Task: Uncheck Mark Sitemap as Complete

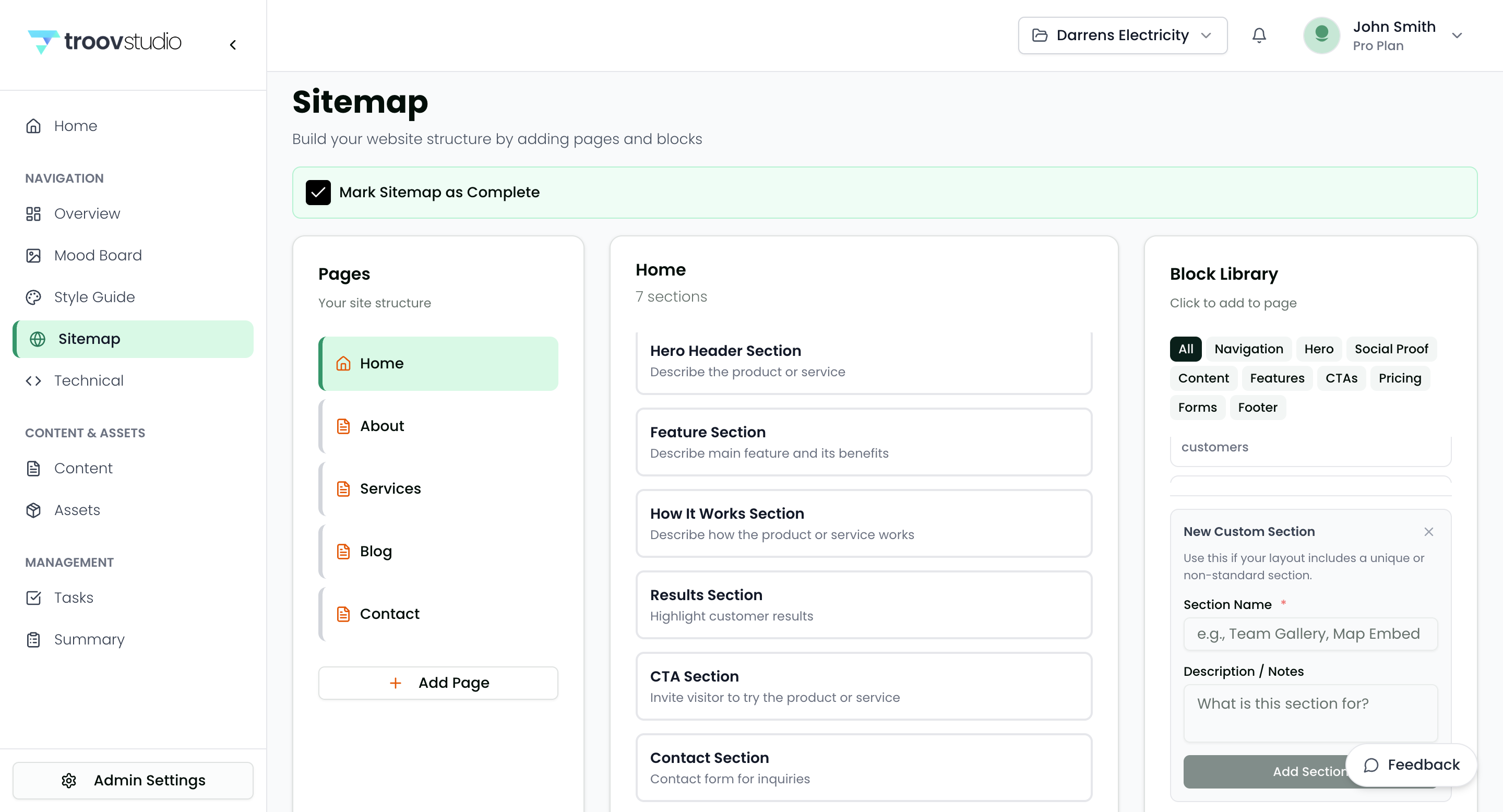Action: point(318,193)
